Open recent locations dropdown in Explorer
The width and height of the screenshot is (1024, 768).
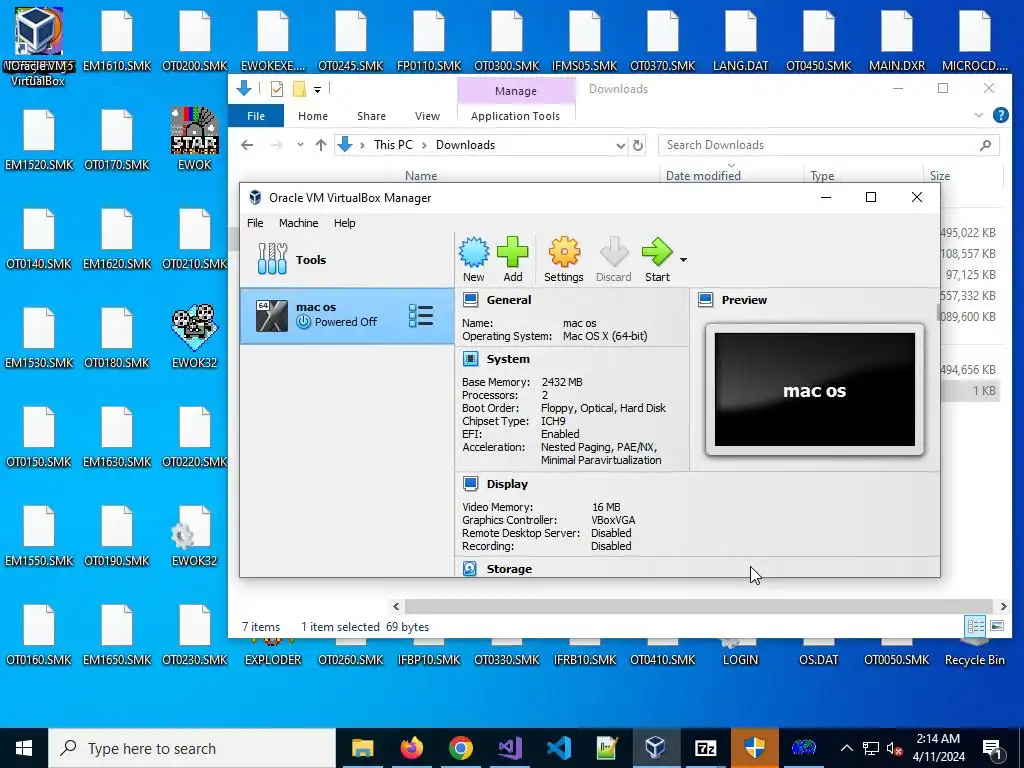click(x=300, y=145)
